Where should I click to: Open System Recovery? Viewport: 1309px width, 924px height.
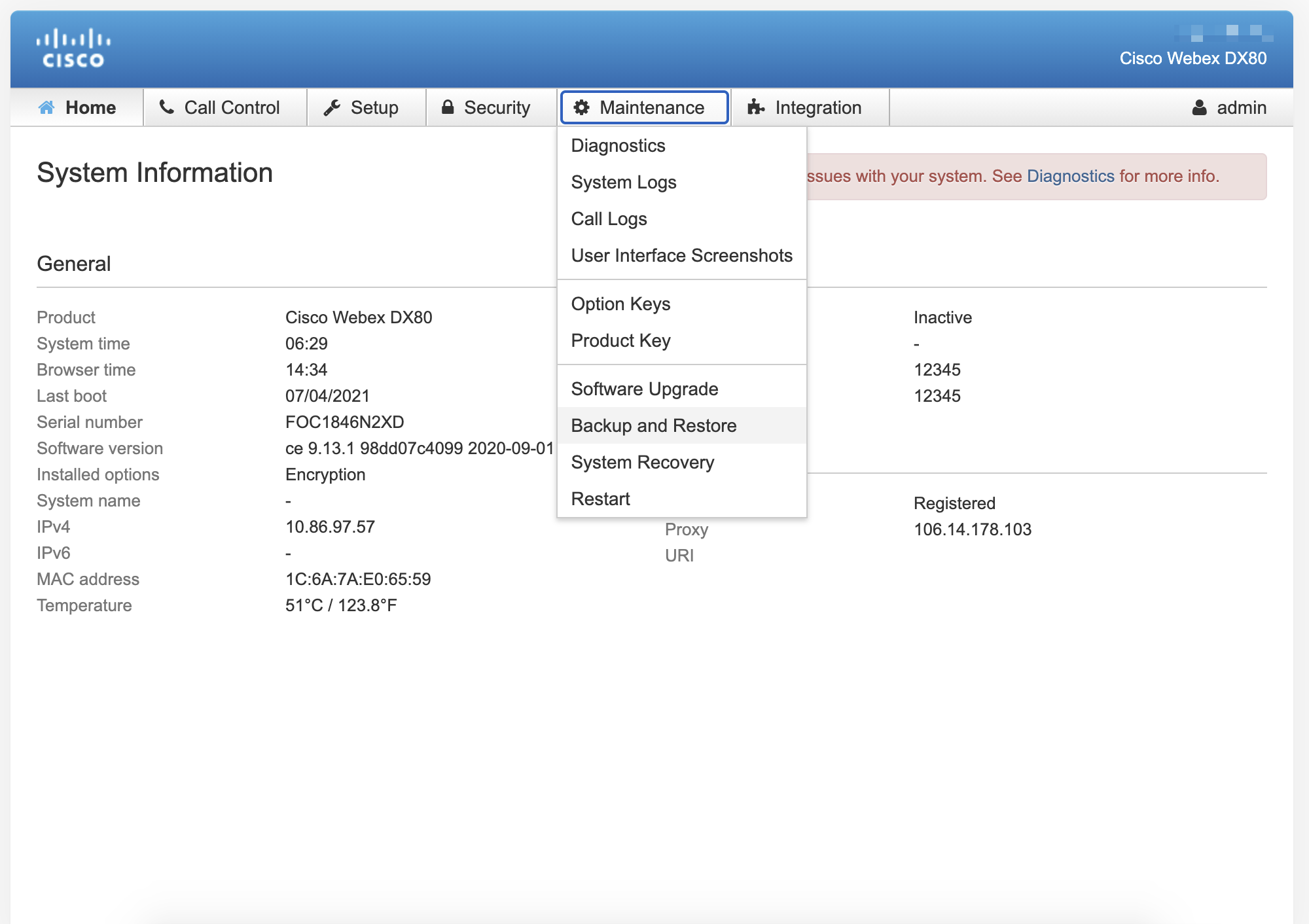(682, 462)
